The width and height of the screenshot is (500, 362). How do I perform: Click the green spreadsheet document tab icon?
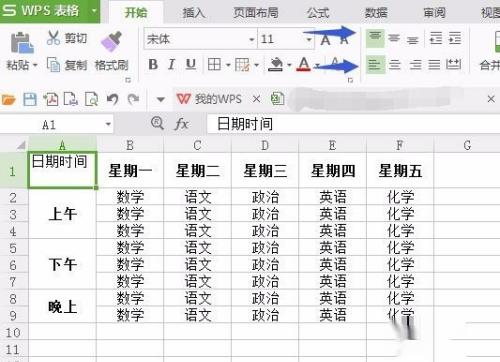[x=277, y=99]
